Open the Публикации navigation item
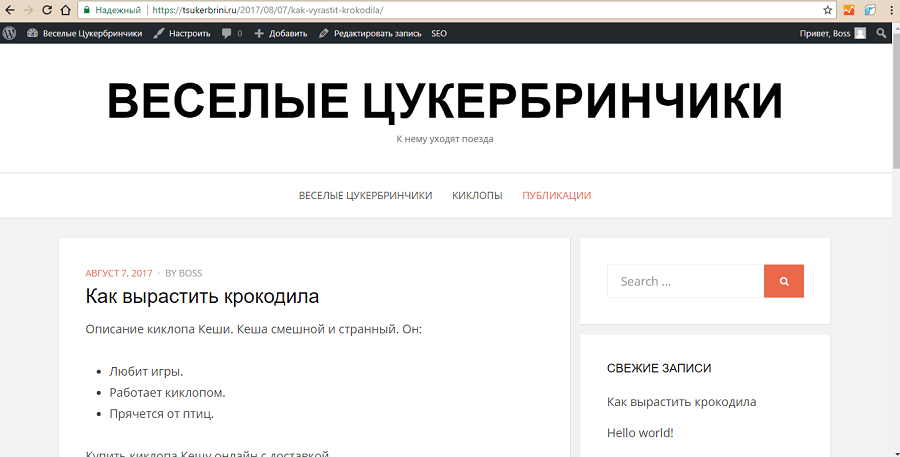This screenshot has height=457, width=900. 556,195
